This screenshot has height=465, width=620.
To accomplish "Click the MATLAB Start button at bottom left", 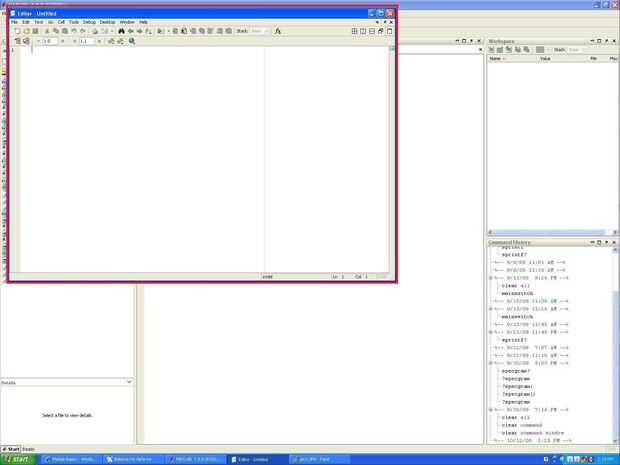I will 11,449.
